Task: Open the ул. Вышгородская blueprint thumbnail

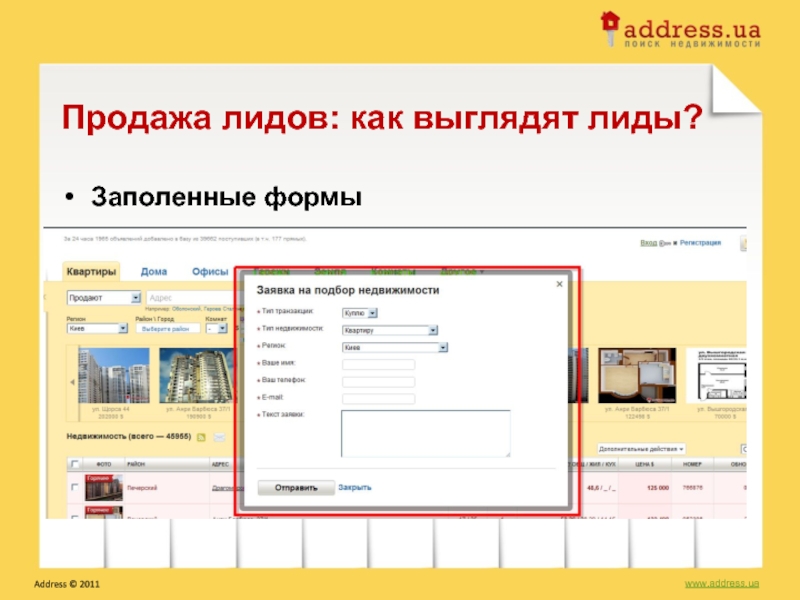Action: click(716, 376)
